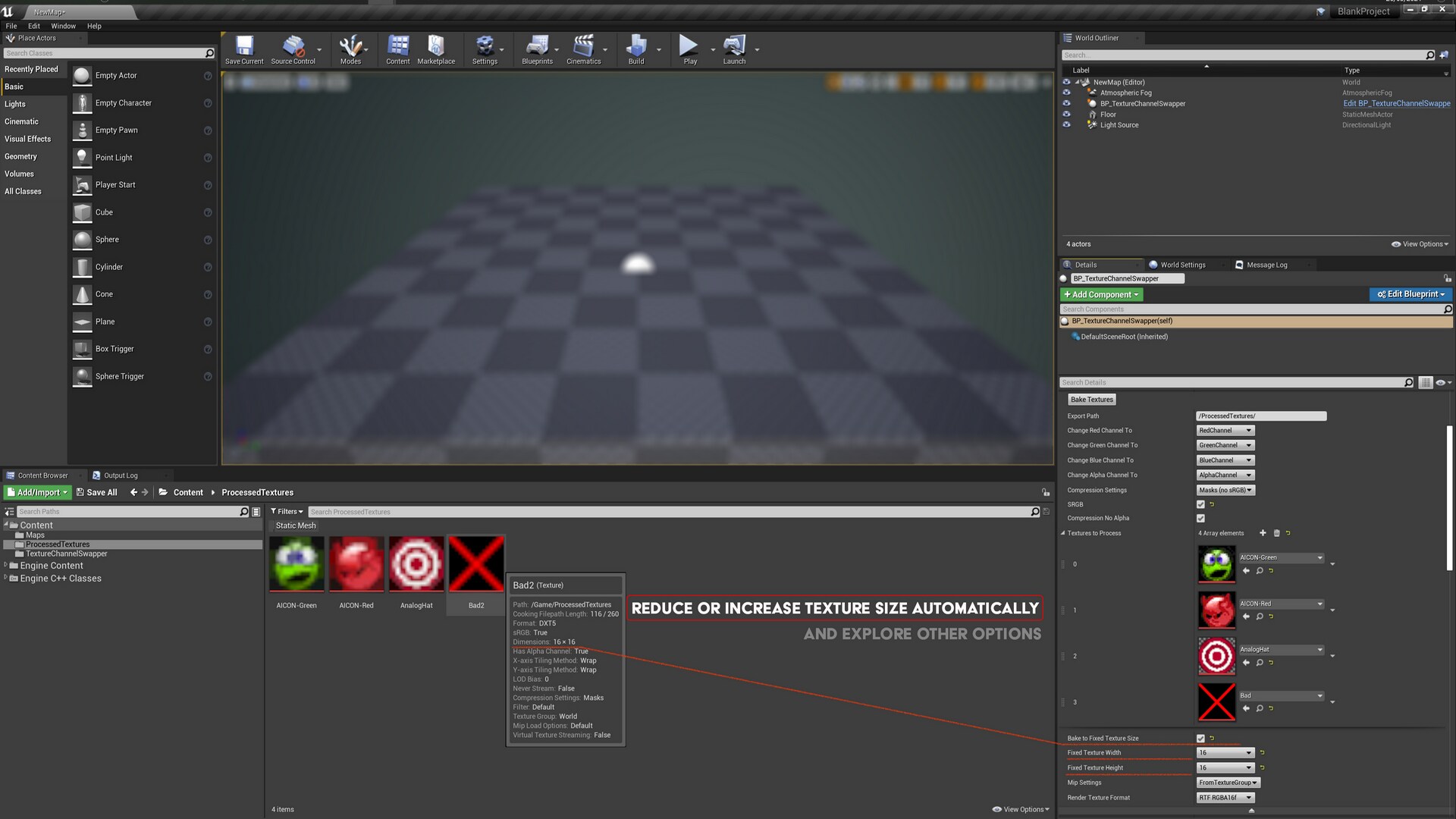Image resolution: width=1456 pixels, height=819 pixels.
Task: Collapse the Textures to Process array
Action: [1063, 533]
